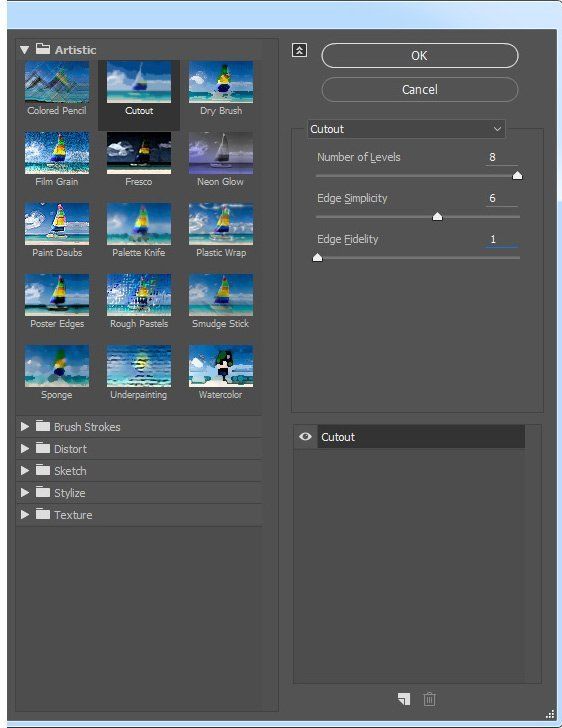Click the Number of Levels value field
Viewport: 562px width, 728px height.
(x=502, y=157)
